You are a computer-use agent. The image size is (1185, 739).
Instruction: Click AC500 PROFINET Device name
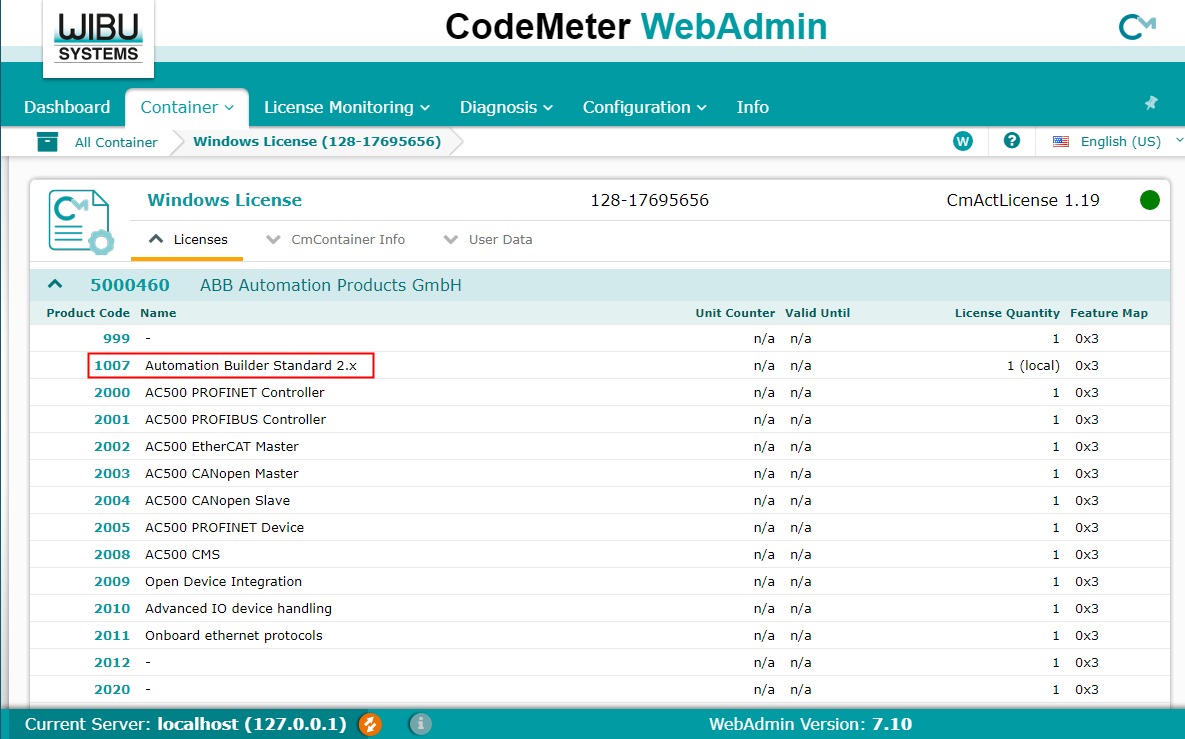(x=224, y=527)
